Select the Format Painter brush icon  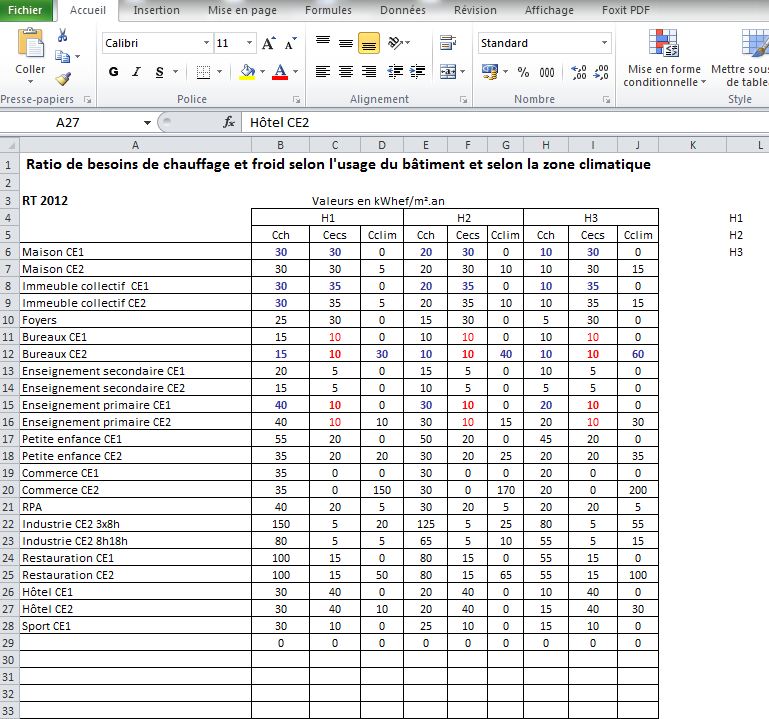[x=63, y=78]
